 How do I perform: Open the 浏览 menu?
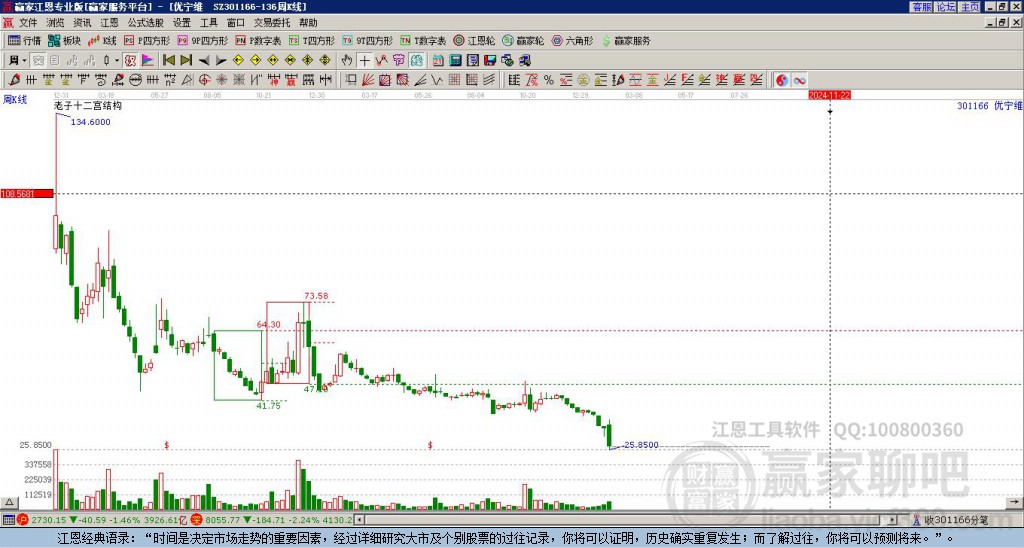55,23
